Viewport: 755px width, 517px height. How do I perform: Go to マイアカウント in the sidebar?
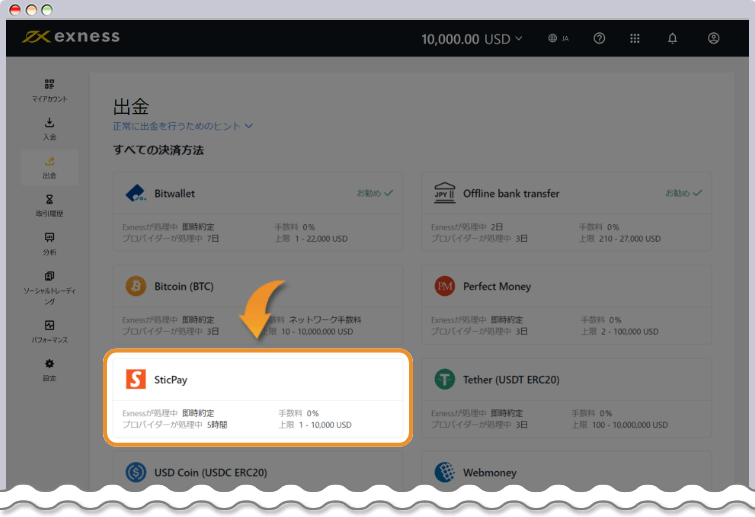coord(50,90)
